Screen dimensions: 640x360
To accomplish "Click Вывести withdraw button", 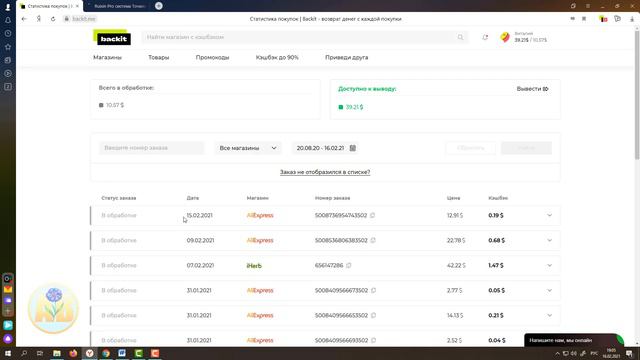I will pos(532,89).
